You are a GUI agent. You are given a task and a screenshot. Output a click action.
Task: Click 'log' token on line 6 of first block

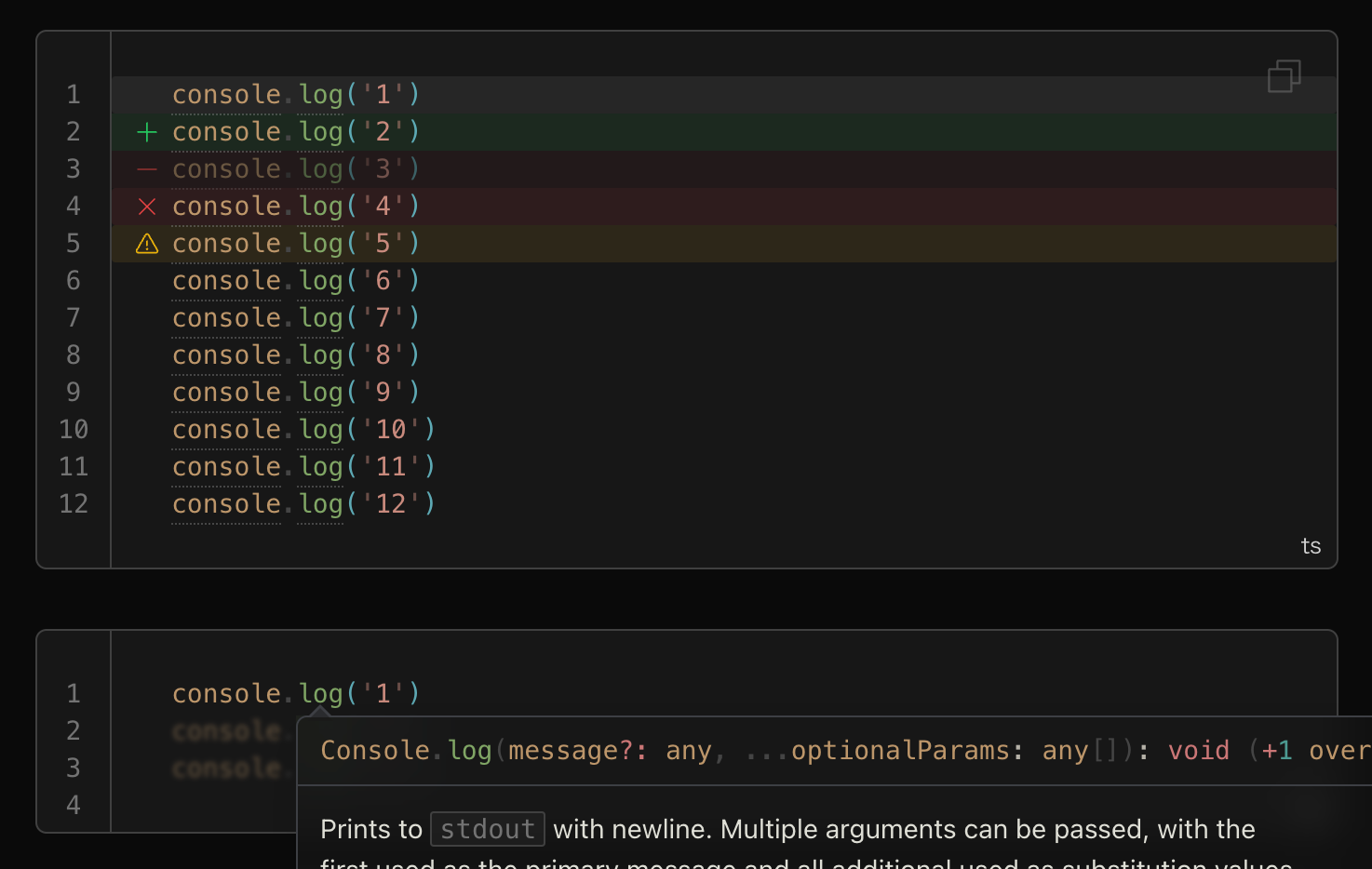click(x=320, y=281)
